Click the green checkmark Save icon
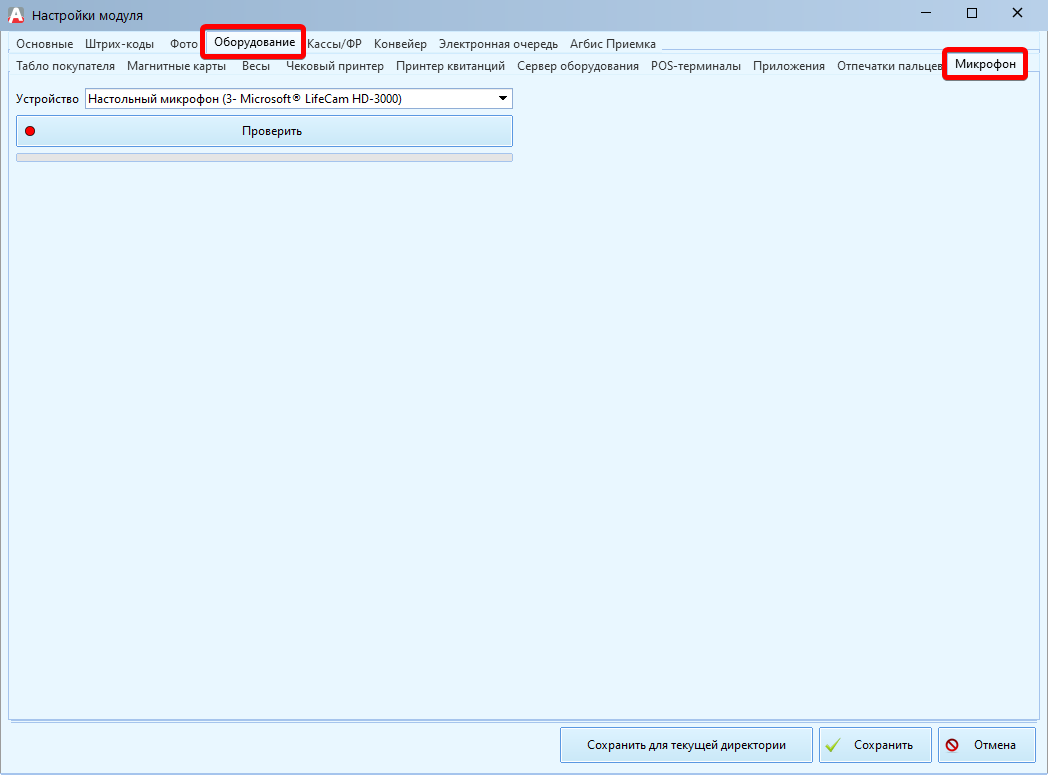The width and height of the screenshot is (1048, 775). pos(834,745)
